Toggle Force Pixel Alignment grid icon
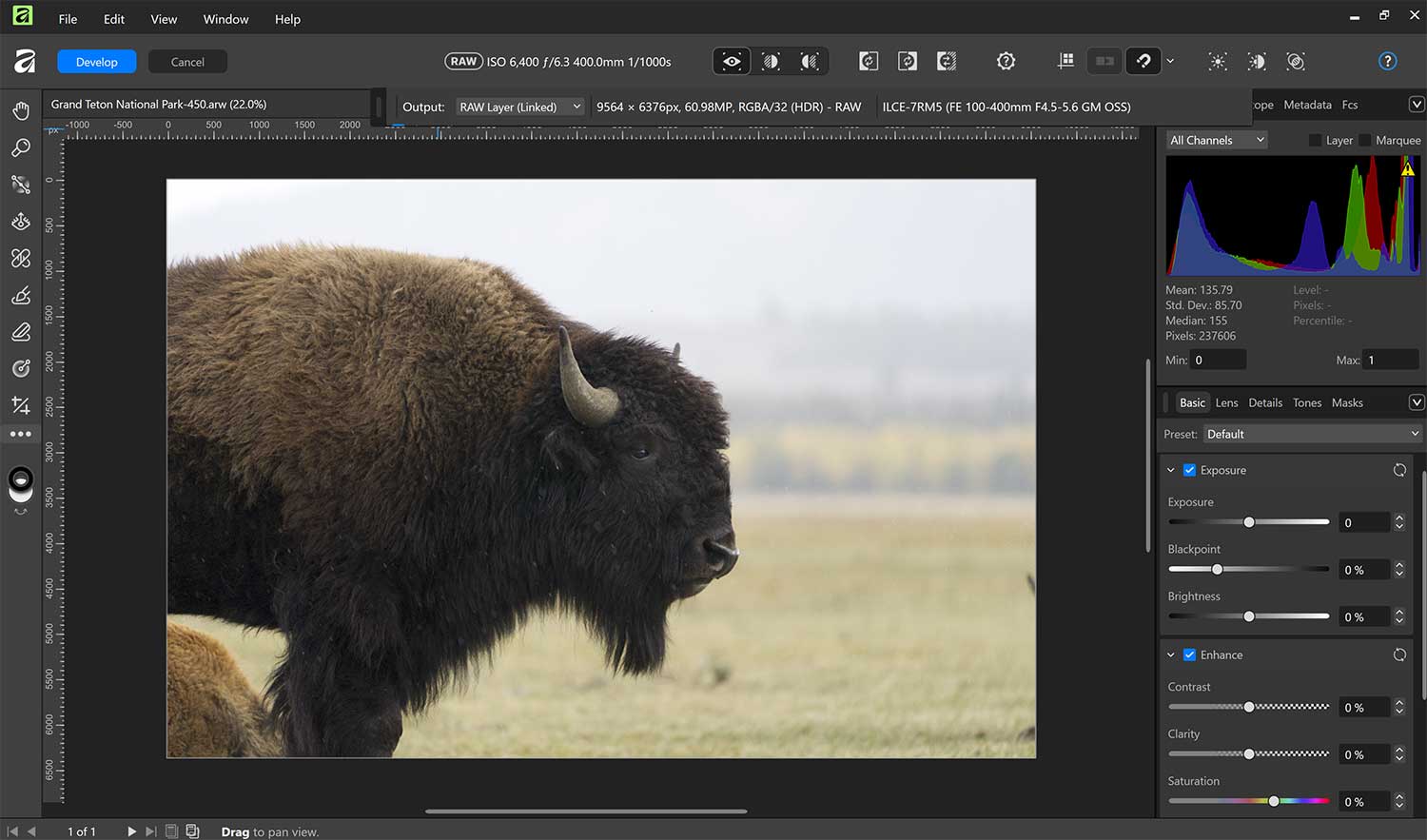1427x840 pixels. pos(1065,62)
